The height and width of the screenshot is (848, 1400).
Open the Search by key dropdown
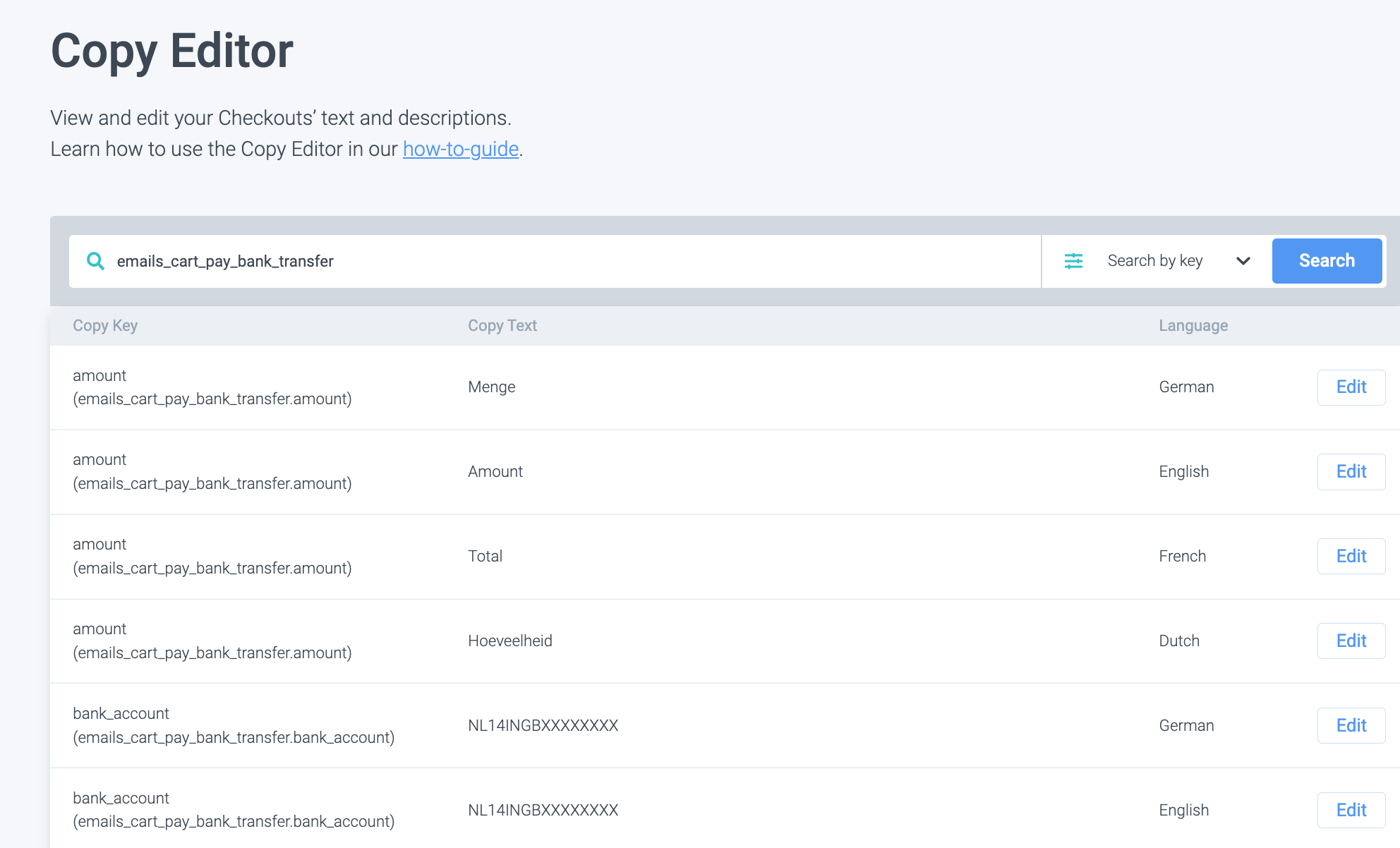pyautogui.click(x=1155, y=261)
